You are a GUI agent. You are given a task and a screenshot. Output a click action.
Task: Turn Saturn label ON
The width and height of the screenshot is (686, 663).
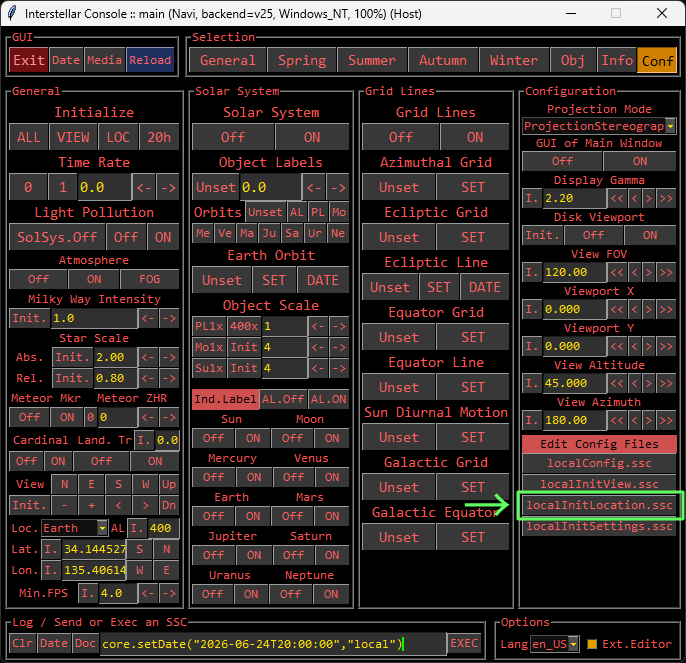(332, 555)
